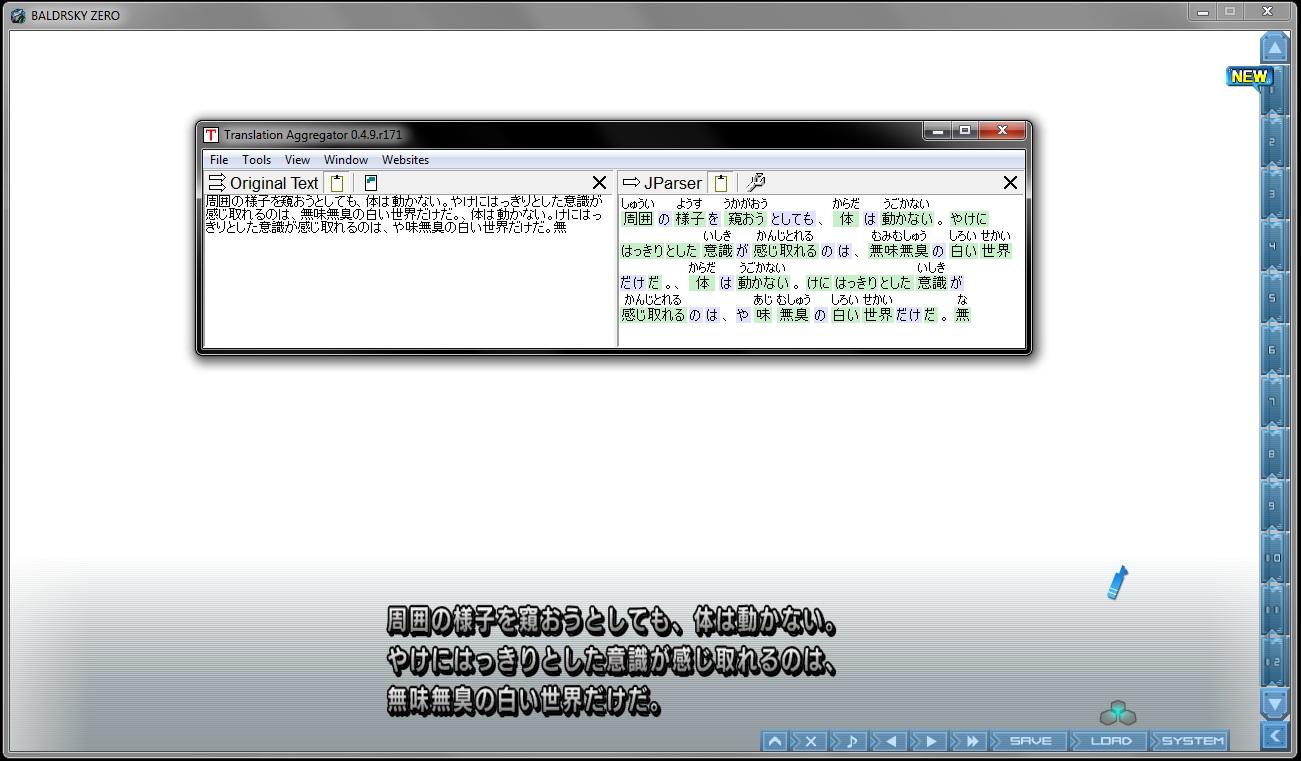Minimize the Translation Aggregator window
This screenshot has height=761, width=1301.
(x=937, y=130)
